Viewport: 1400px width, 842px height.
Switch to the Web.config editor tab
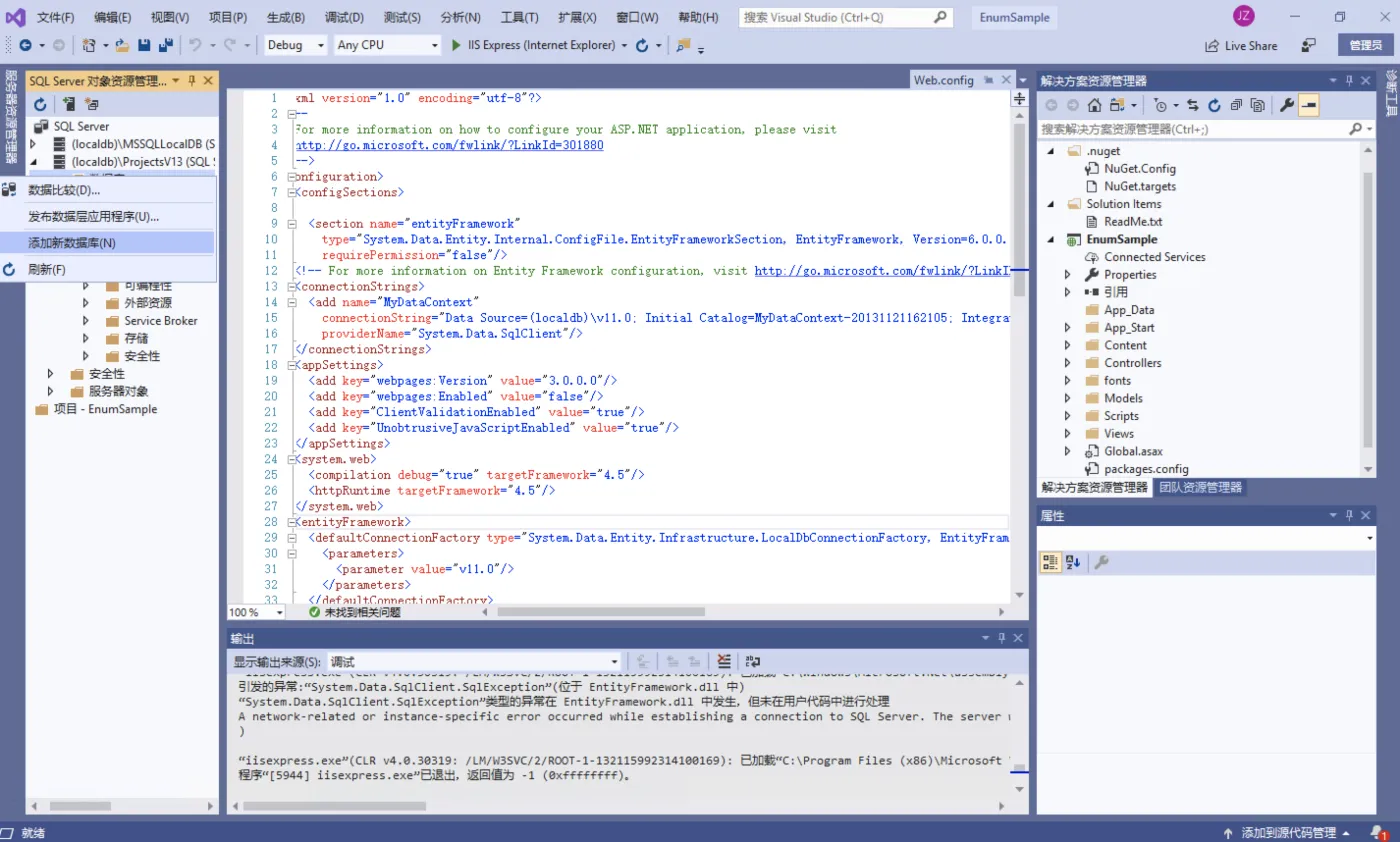click(x=944, y=80)
